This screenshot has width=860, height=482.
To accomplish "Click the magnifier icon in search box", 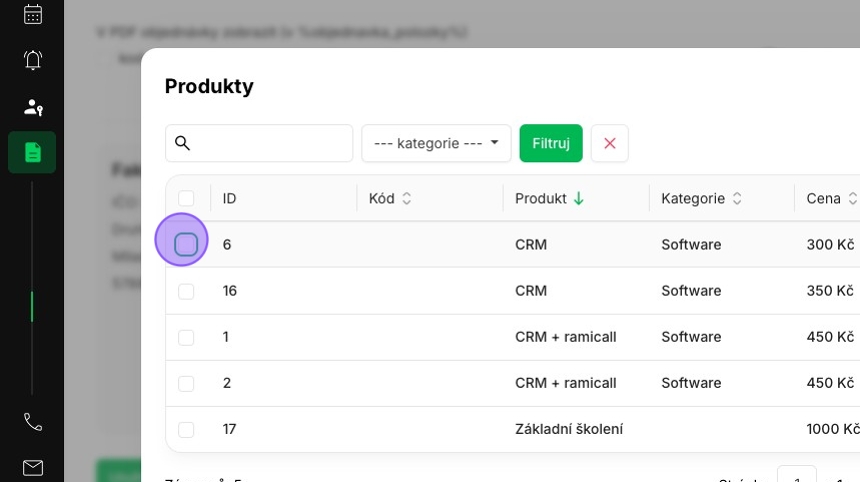I will coord(182,143).
